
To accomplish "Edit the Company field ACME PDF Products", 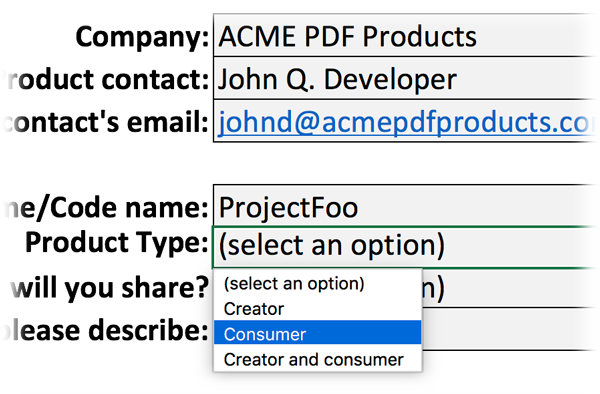I will (x=406, y=35).
